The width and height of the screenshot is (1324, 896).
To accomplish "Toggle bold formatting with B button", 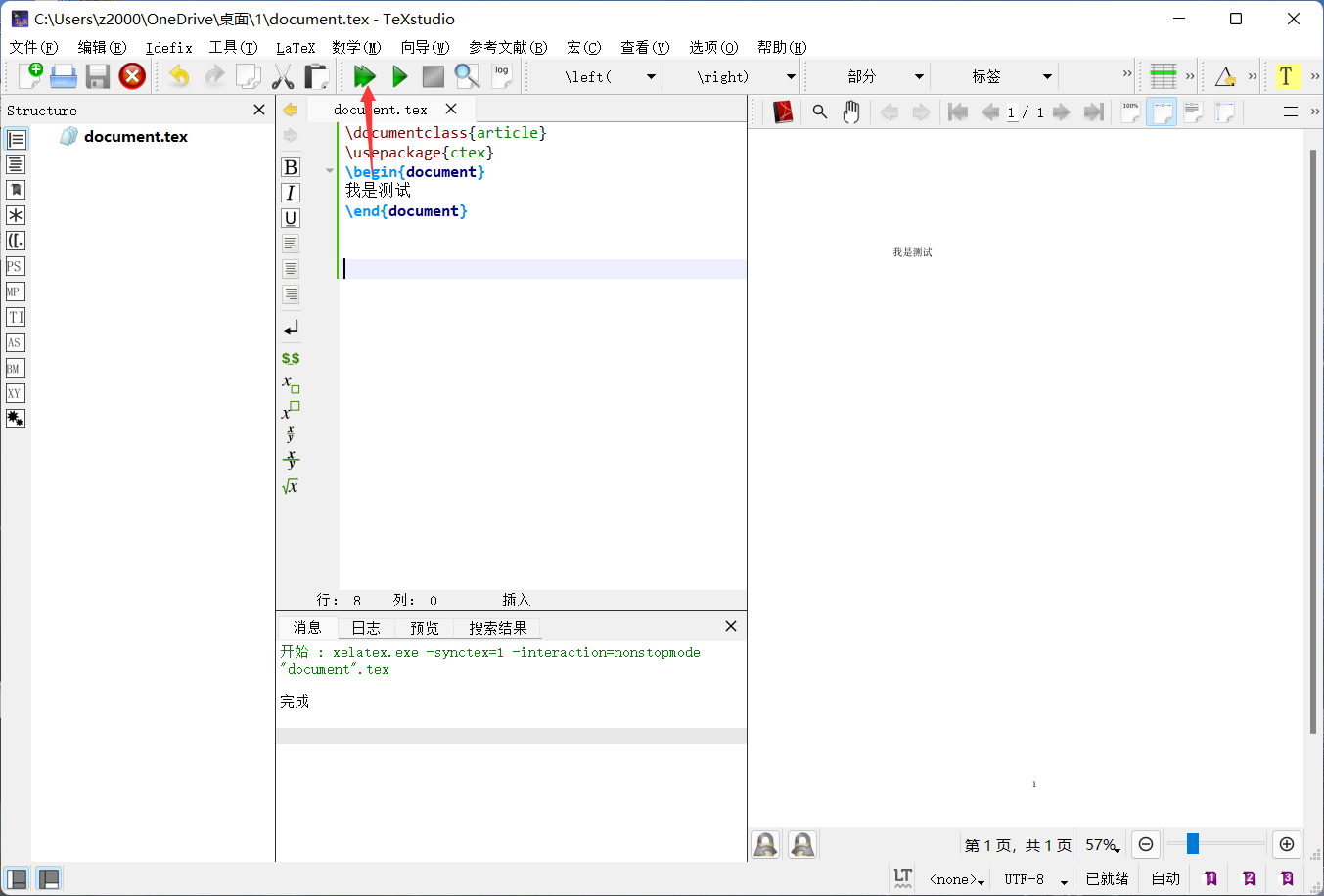I will point(290,167).
